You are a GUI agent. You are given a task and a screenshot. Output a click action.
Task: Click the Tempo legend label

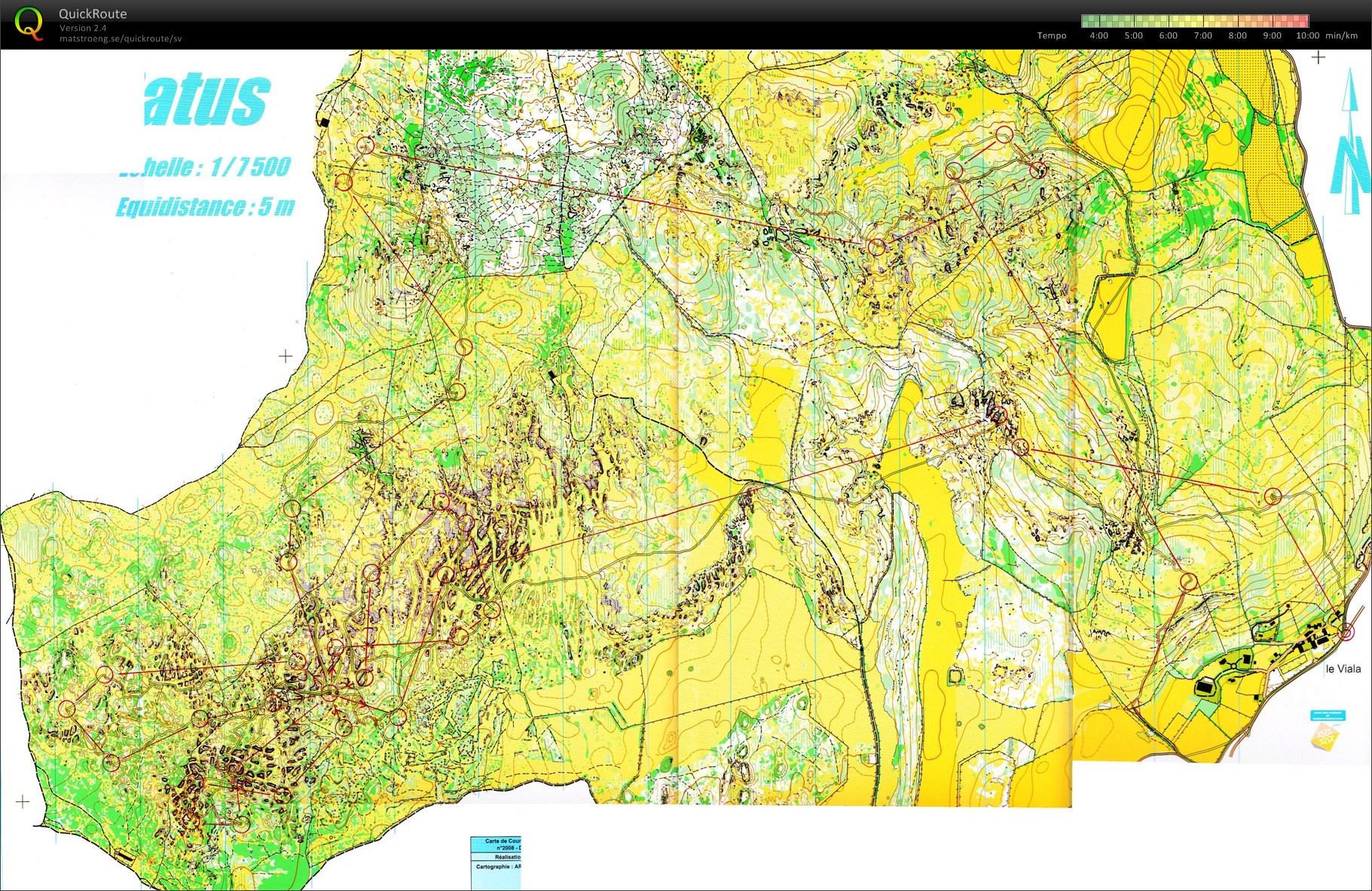(1052, 35)
